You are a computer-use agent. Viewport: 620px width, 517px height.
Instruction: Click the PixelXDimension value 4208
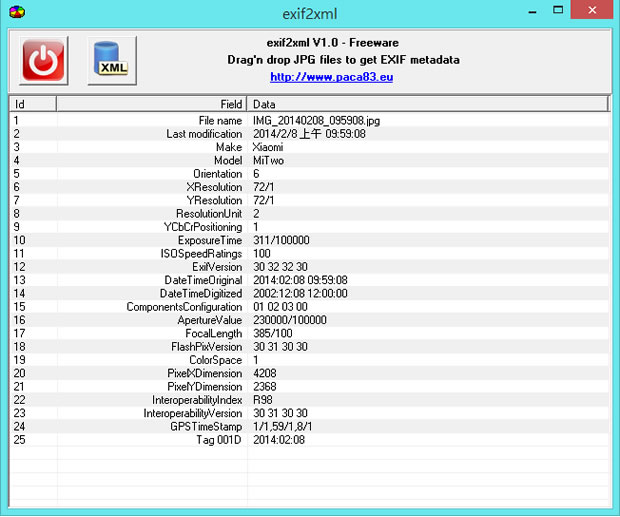tap(267, 373)
